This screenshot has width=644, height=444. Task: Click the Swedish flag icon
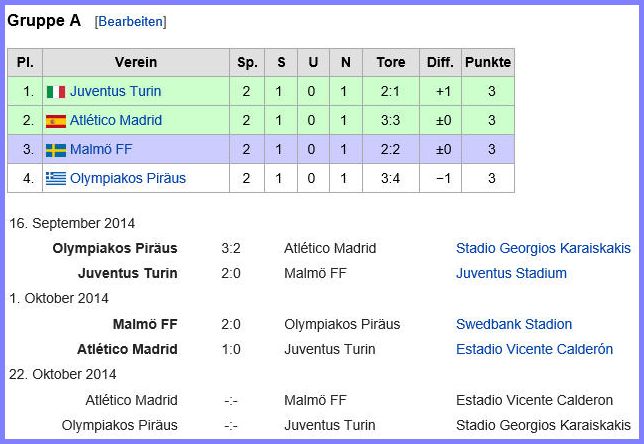pos(56,150)
